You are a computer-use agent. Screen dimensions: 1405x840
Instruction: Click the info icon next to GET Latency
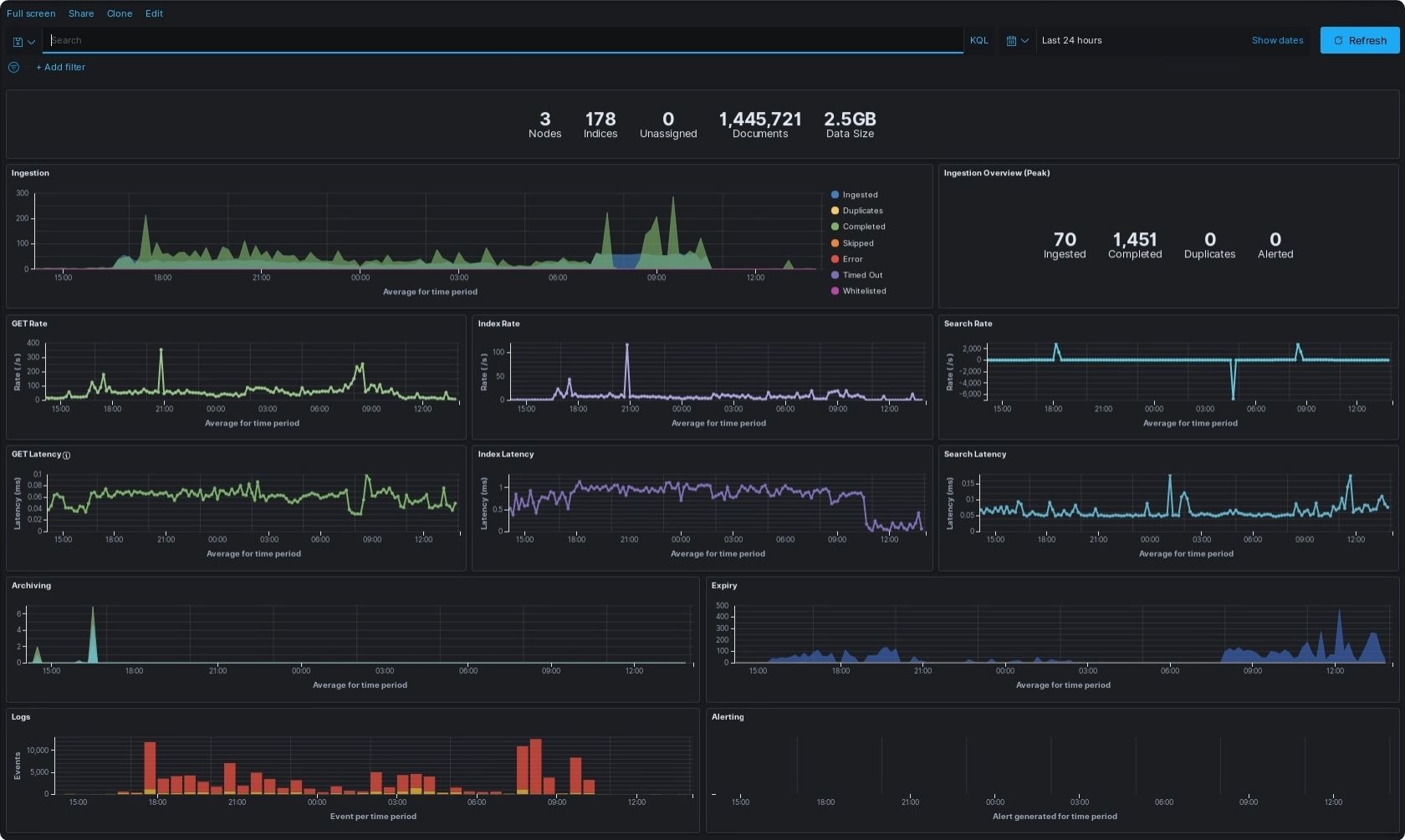click(x=66, y=455)
